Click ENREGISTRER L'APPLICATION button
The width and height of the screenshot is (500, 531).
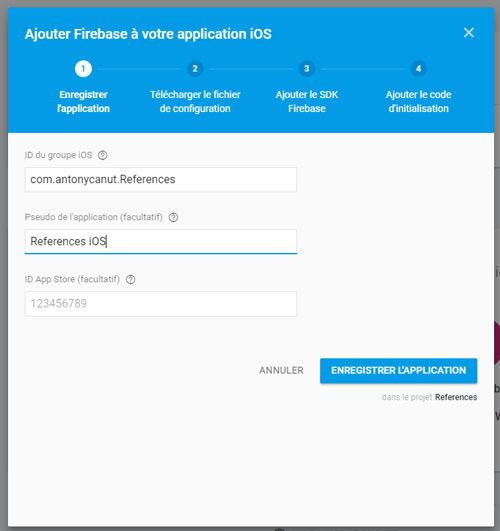pos(399,370)
